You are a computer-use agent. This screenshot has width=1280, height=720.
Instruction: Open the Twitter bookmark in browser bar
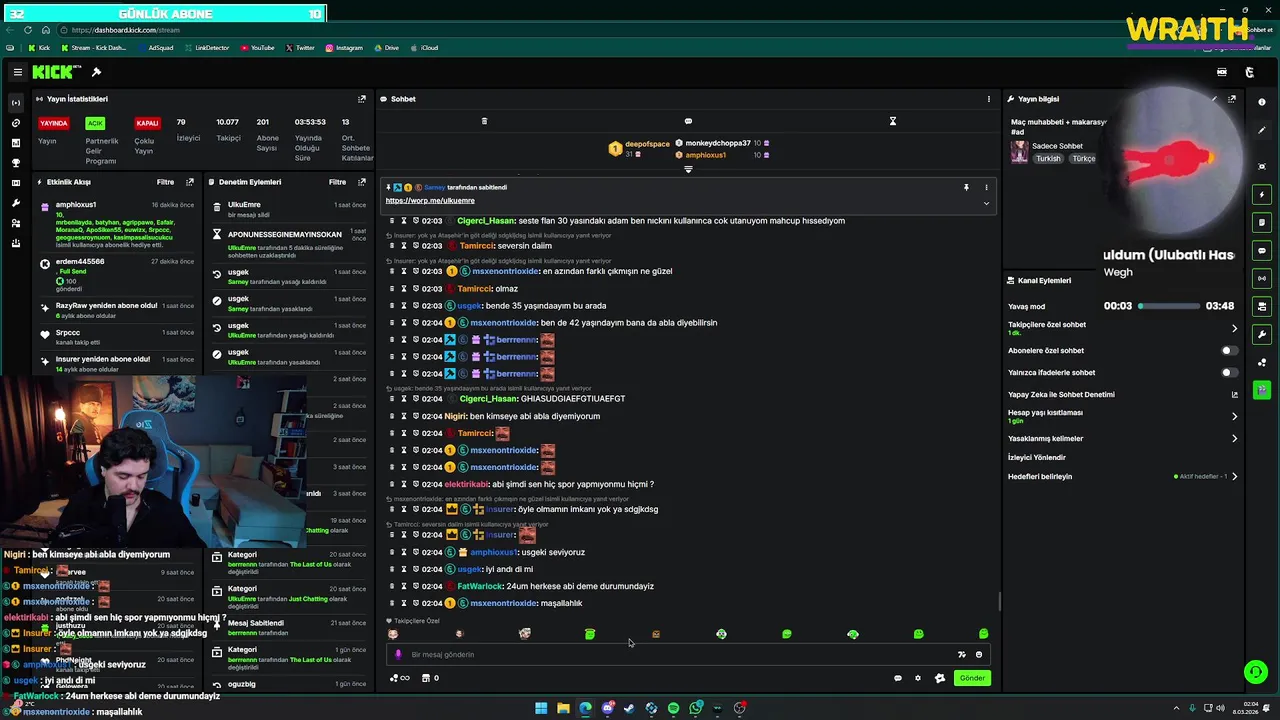(x=300, y=48)
